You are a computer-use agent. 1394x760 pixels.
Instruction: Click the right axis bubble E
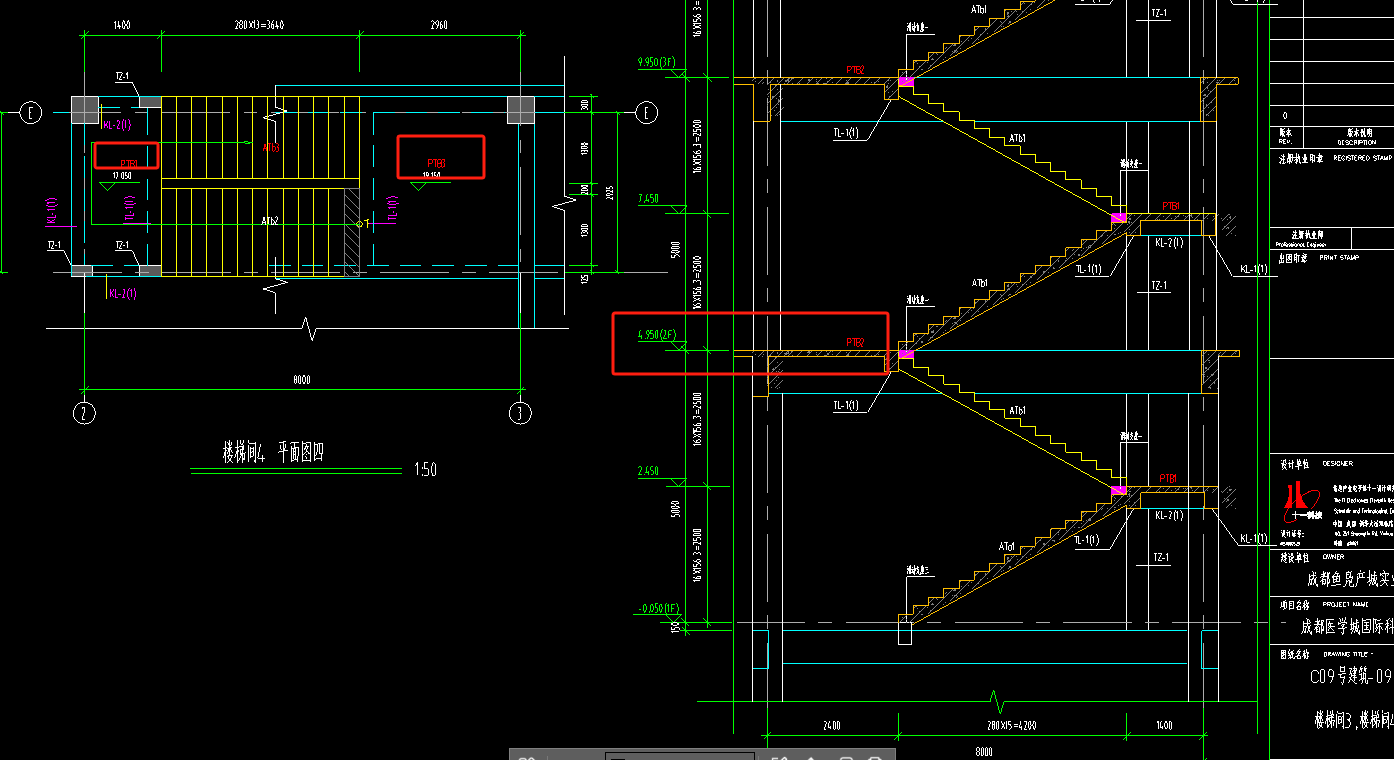click(648, 113)
